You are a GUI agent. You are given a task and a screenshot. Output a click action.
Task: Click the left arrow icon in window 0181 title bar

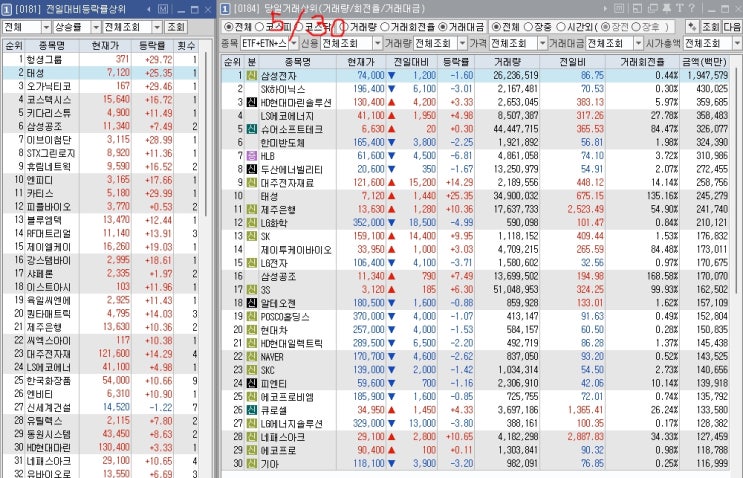[x=148, y=9]
